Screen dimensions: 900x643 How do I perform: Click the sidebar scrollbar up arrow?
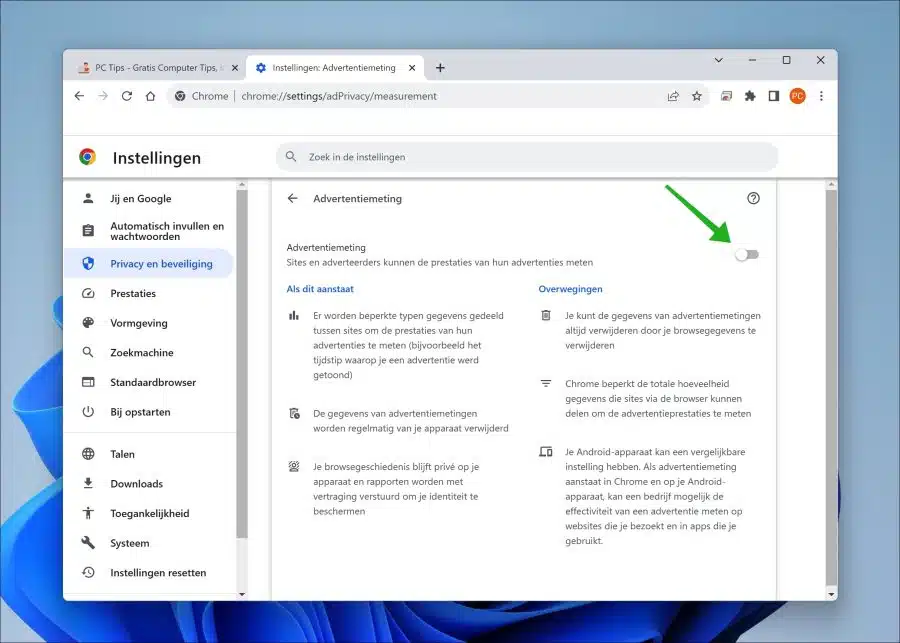tap(242, 185)
